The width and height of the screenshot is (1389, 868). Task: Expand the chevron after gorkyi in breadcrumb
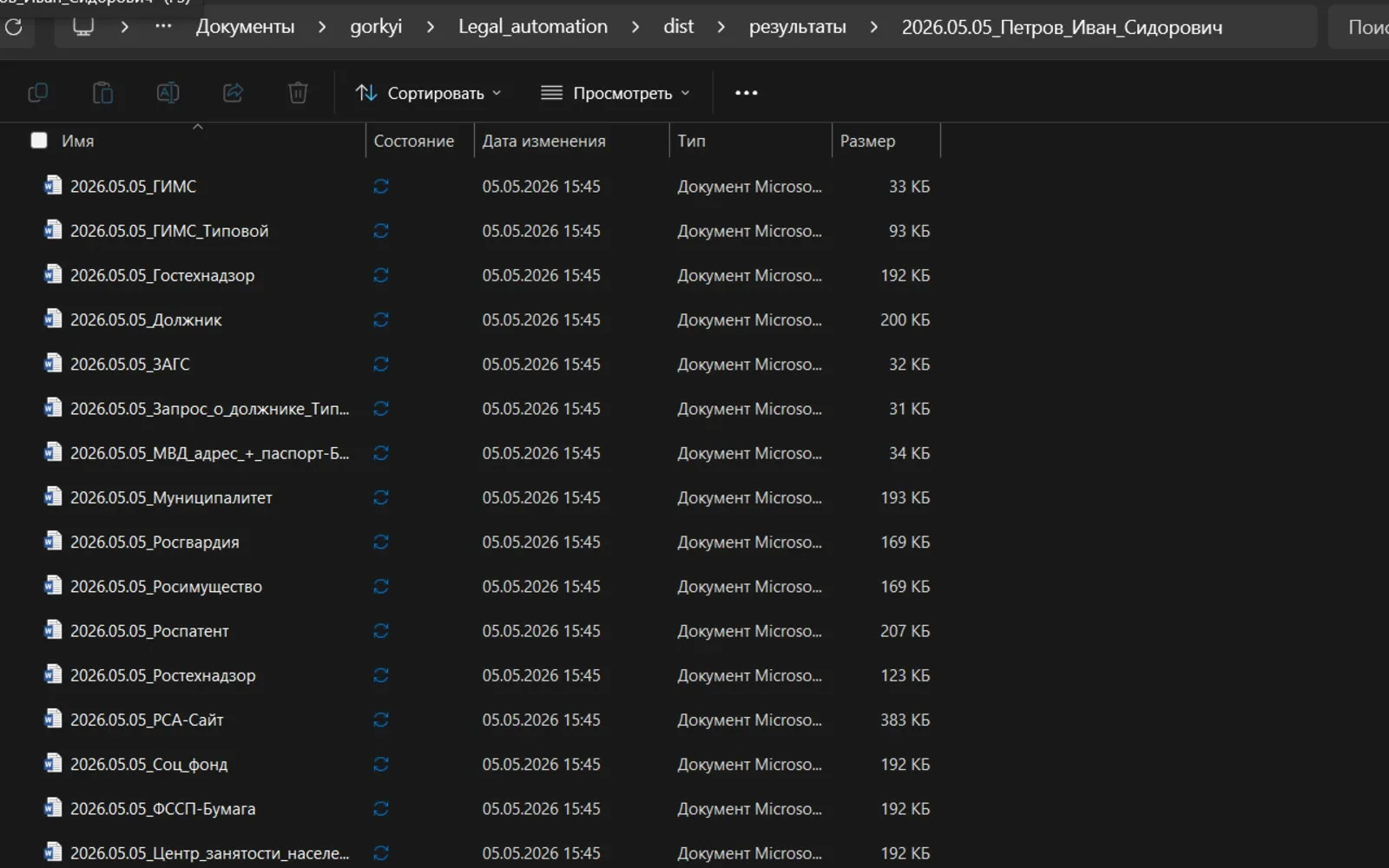pyautogui.click(x=430, y=27)
